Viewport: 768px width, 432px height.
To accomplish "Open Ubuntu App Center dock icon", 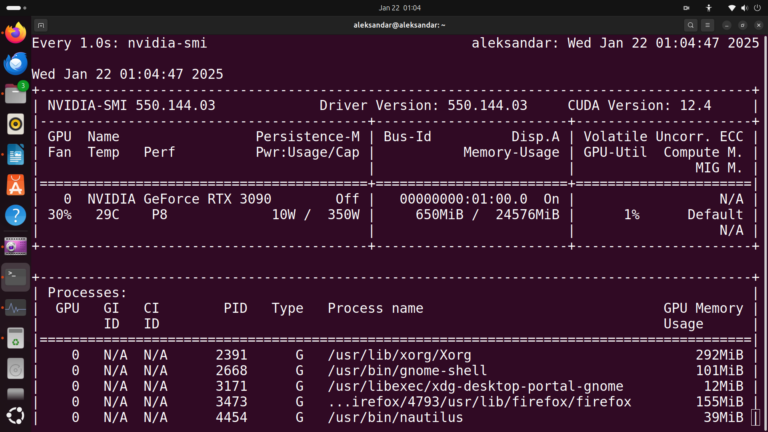I will [x=16, y=185].
